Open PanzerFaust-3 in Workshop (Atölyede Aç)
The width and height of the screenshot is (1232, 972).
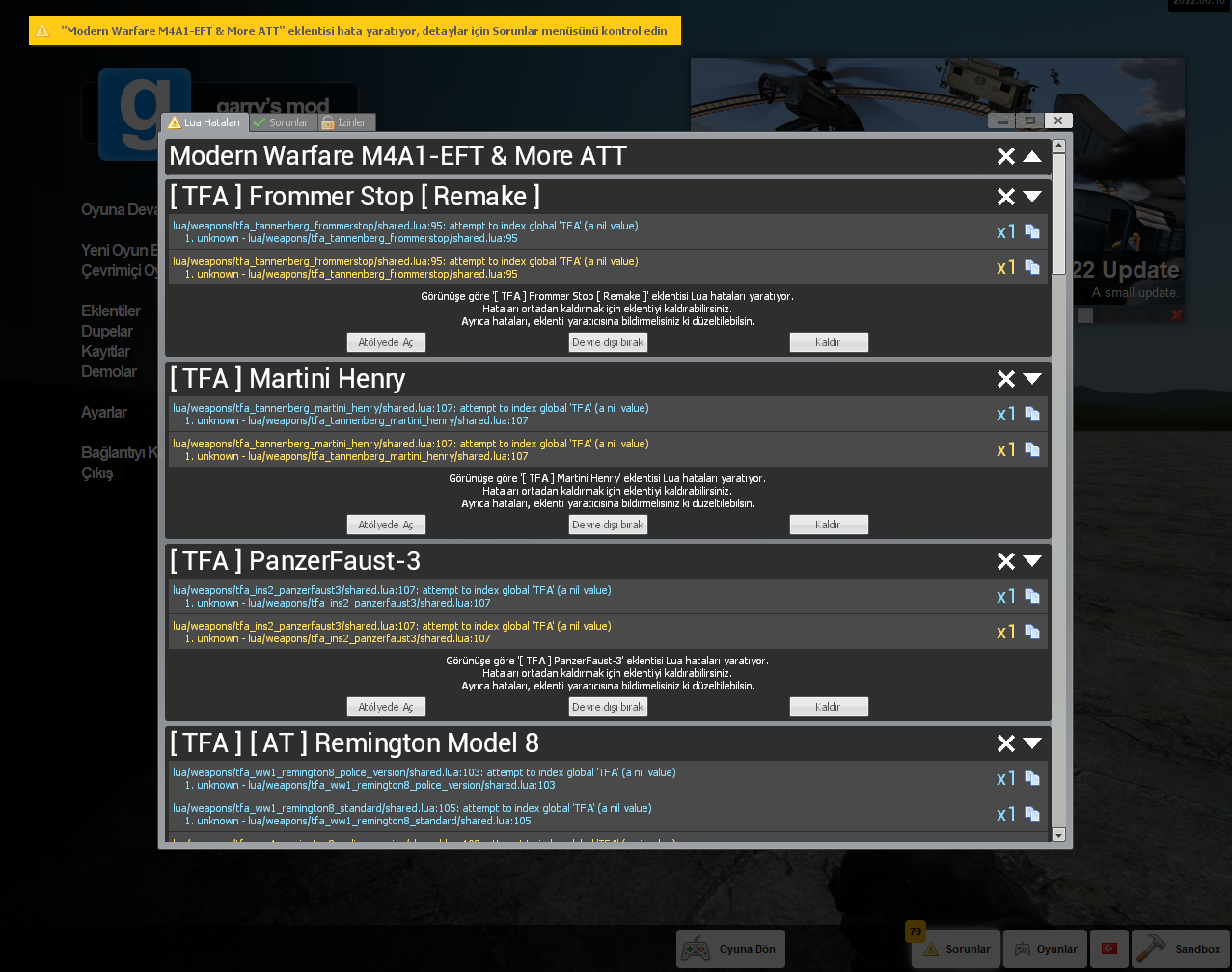click(386, 707)
